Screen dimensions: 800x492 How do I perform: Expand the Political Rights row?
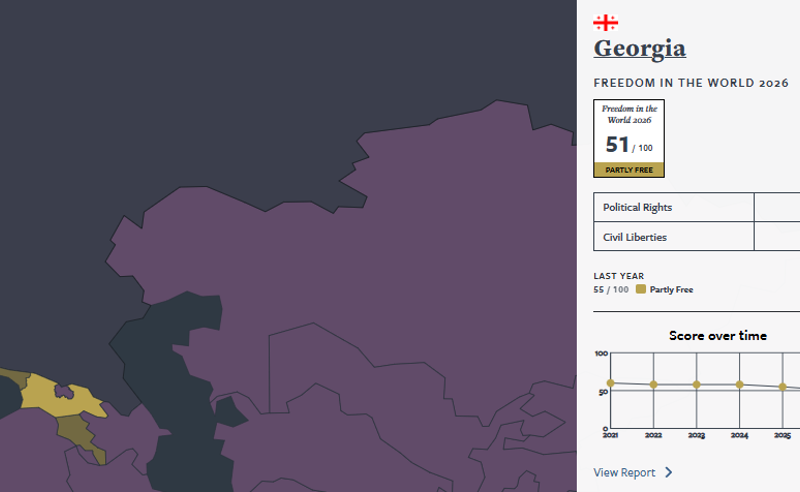[673, 207]
